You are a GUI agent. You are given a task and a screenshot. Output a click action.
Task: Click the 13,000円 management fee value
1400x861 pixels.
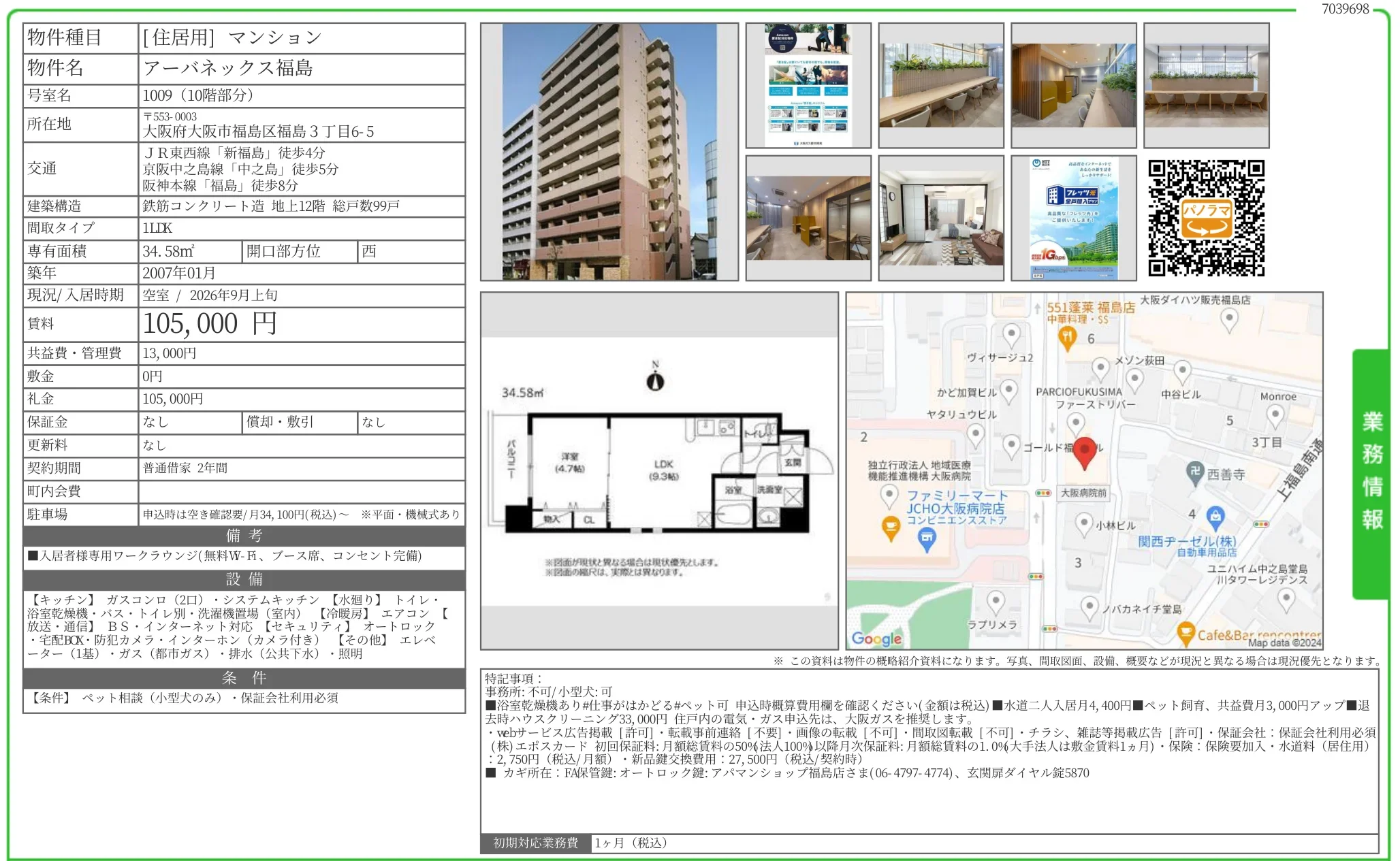(x=170, y=353)
